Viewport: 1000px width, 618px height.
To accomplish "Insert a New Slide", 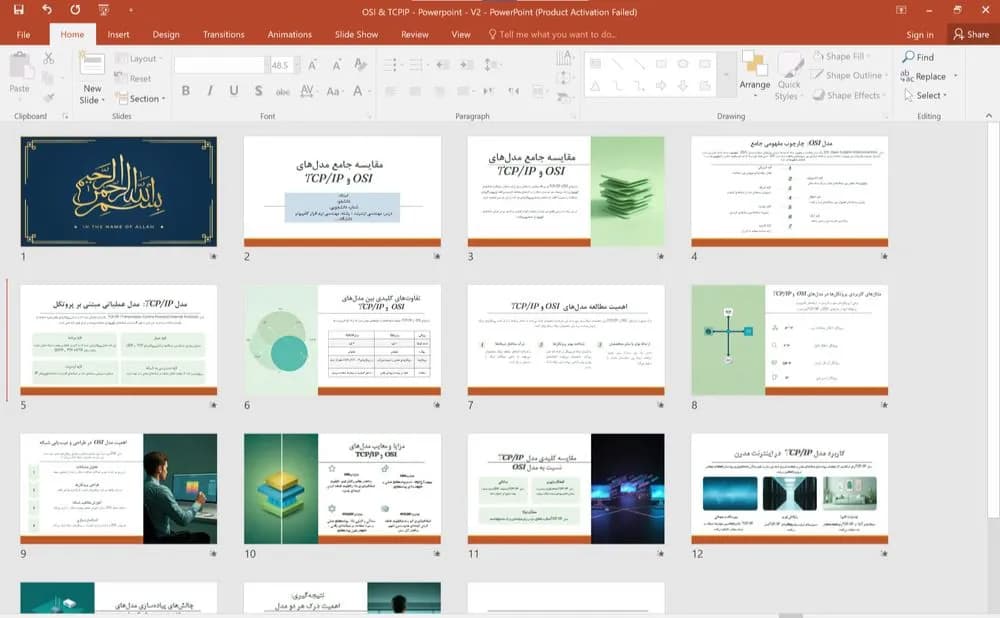I will tap(92, 78).
